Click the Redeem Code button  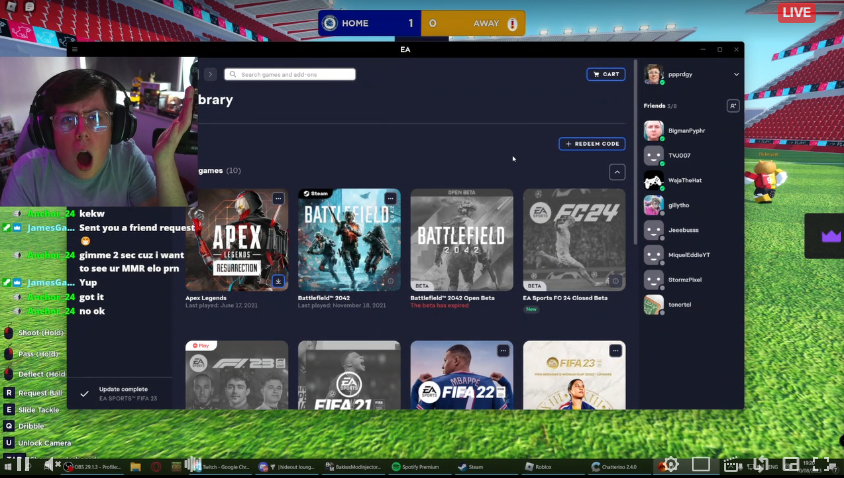pyautogui.click(x=592, y=144)
